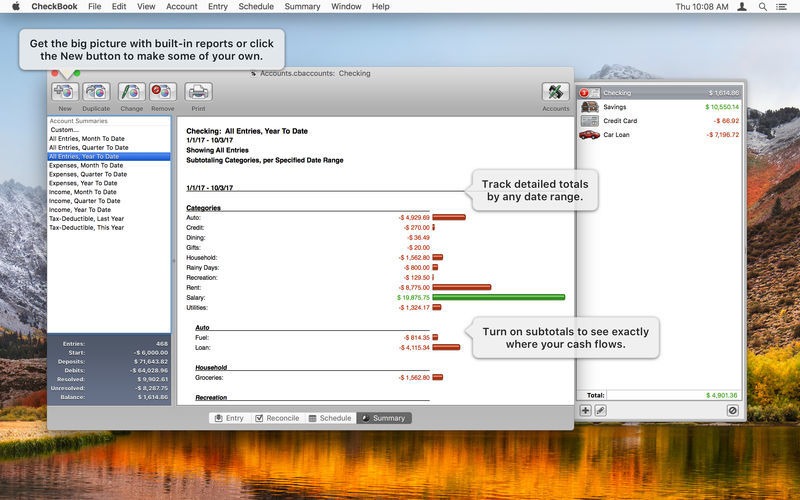Click the edit account pencil button
The image size is (800, 500).
[601, 411]
